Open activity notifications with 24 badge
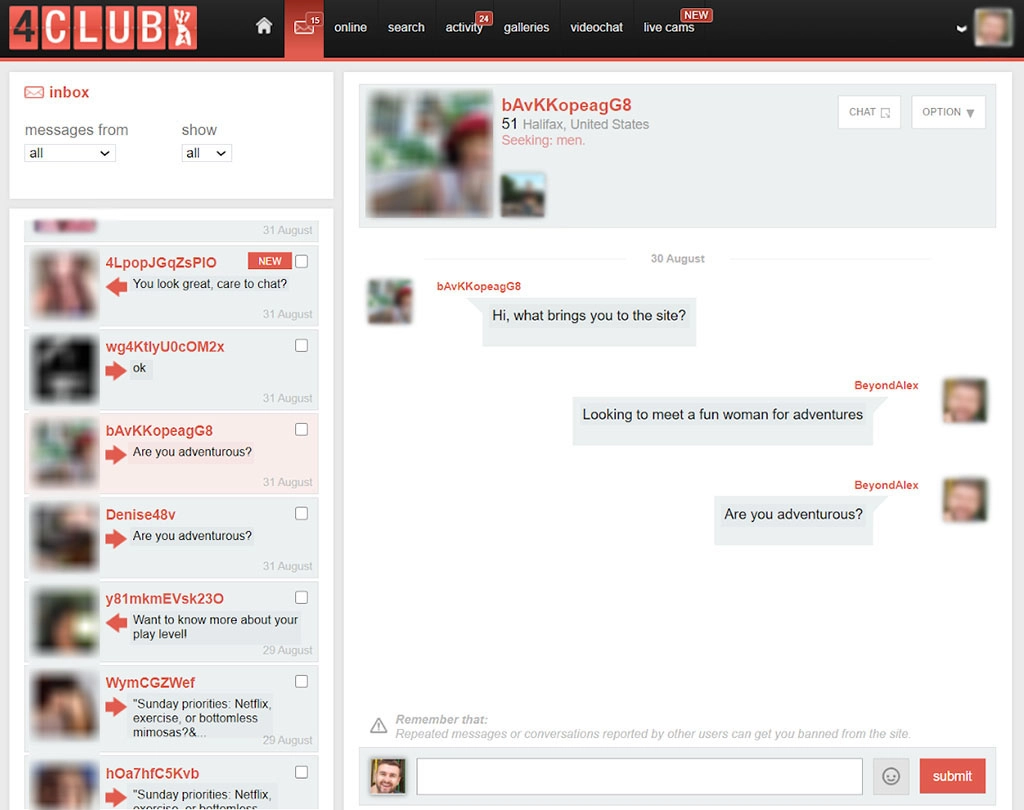The height and width of the screenshot is (810, 1024). (x=463, y=28)
